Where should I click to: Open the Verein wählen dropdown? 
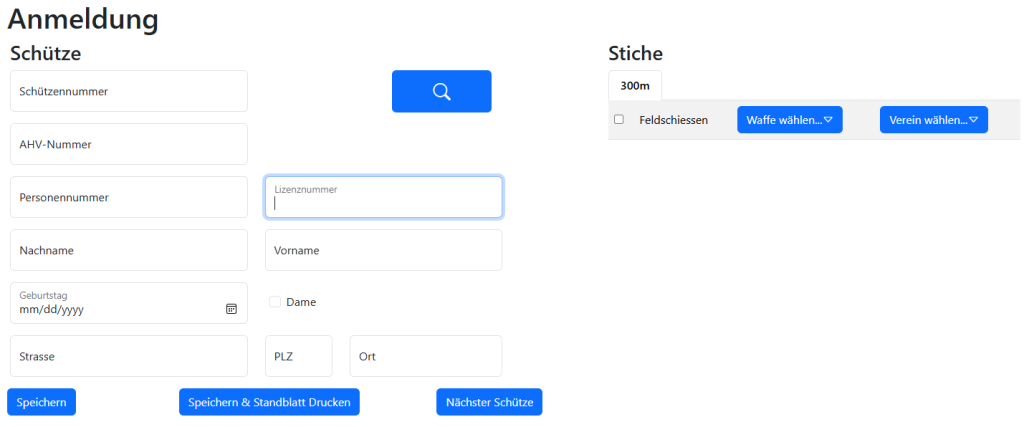[934, 120]
